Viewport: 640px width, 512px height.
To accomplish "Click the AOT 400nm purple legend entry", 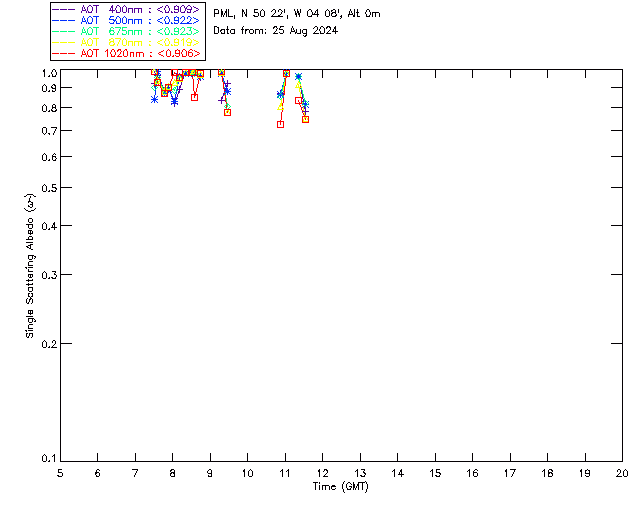I will point(126,9).
